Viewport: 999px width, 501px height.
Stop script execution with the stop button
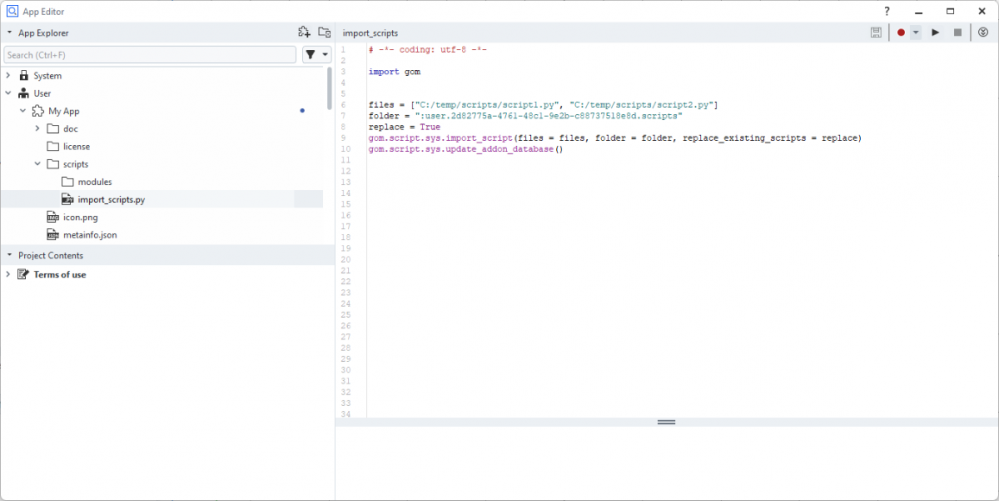click(x=957, y=33)
